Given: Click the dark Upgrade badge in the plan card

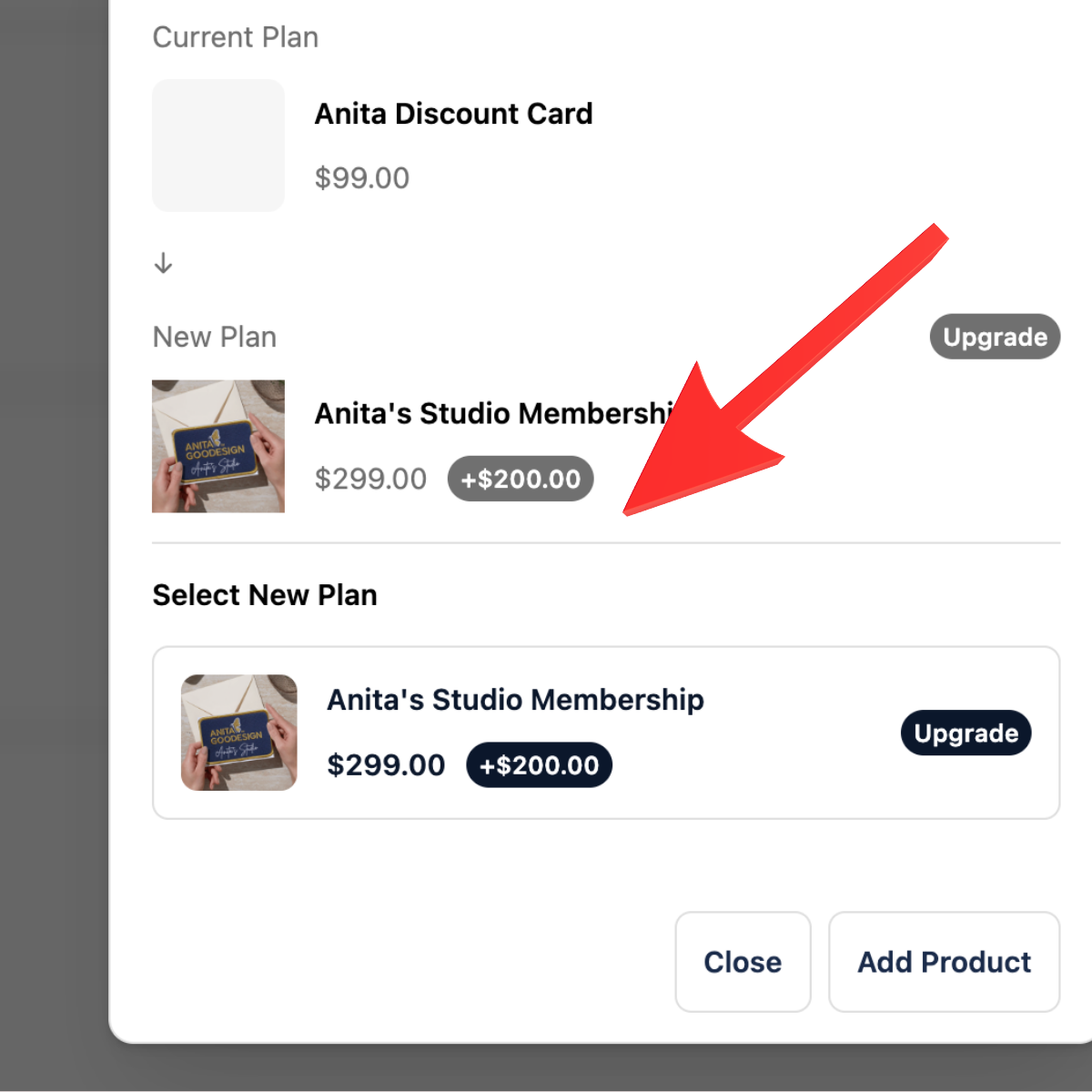Looking at the screenshot, I should pos(966,733).
